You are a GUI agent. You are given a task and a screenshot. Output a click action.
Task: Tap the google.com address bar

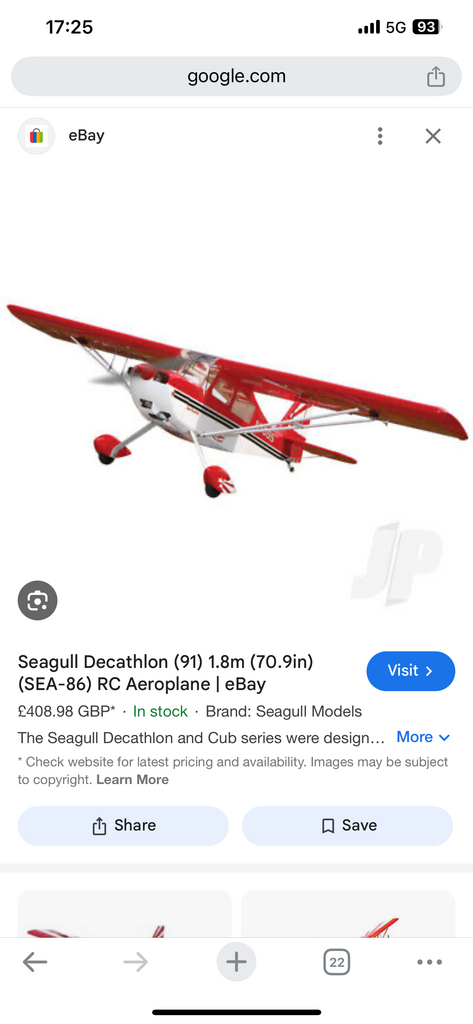(x=236, y=76)
